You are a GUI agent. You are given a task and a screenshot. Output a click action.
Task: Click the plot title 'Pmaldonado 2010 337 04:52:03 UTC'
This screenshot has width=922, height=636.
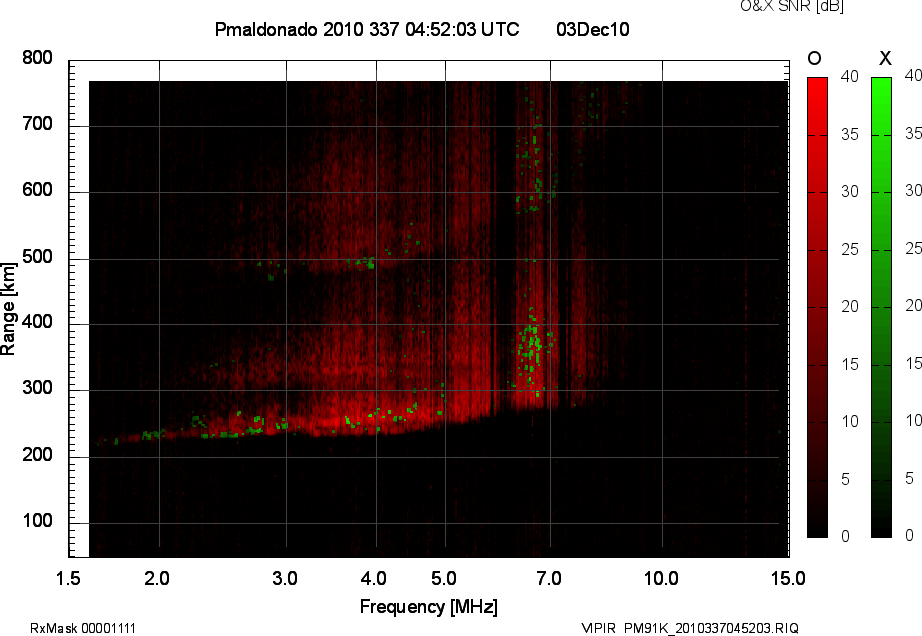click(x=367, y=29)
